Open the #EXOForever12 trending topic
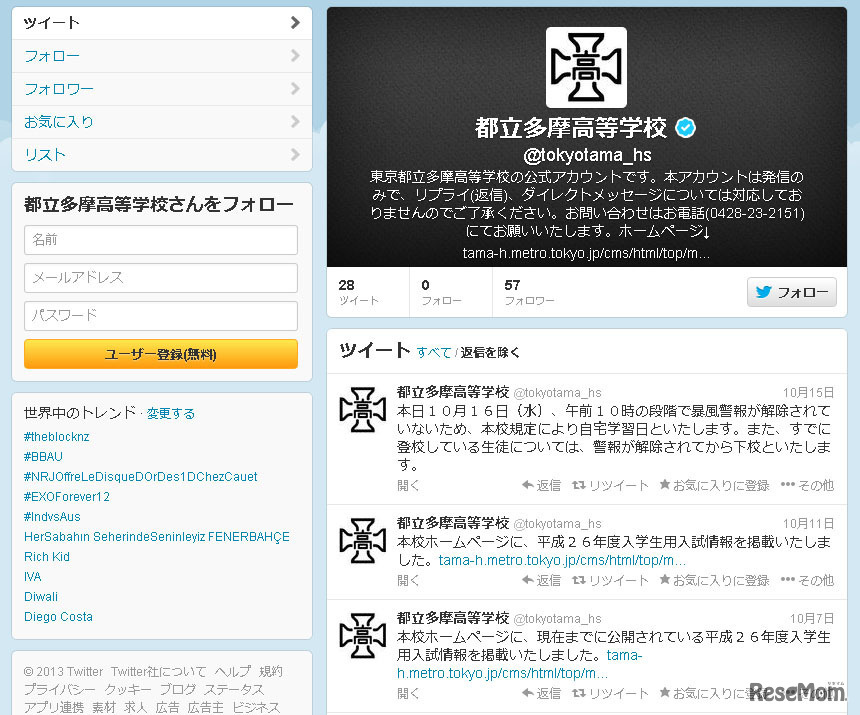Image resolution: width=860 pixels, height=715 pixels. tap(66, 496)
